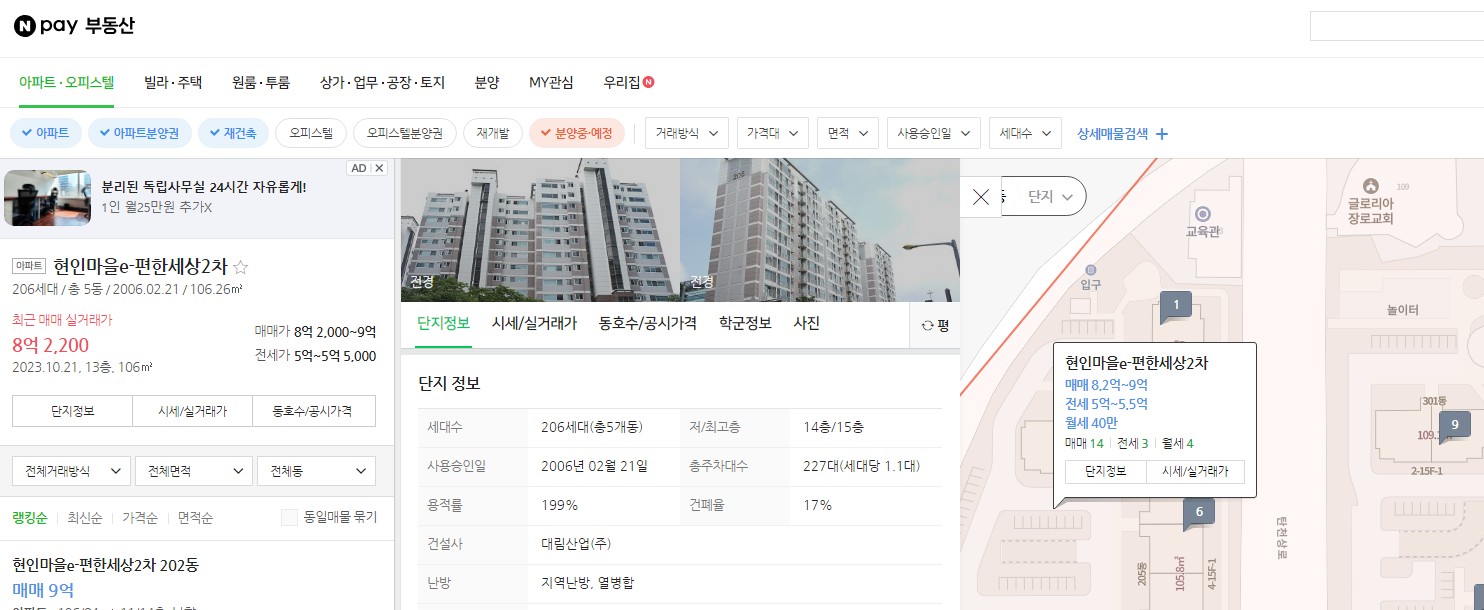Enable the 오피스텔 filter chip
The width and height of the screenshot is (1484, 610).
[x=311, y=133]
